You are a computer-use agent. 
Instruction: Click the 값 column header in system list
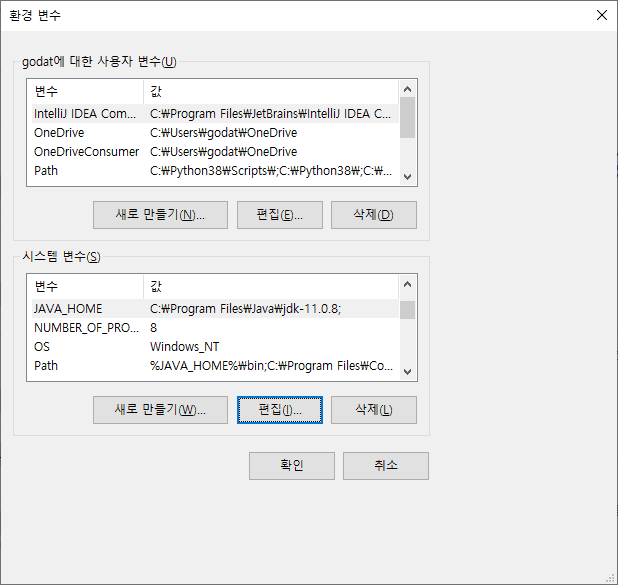click(x=271, y=287)
